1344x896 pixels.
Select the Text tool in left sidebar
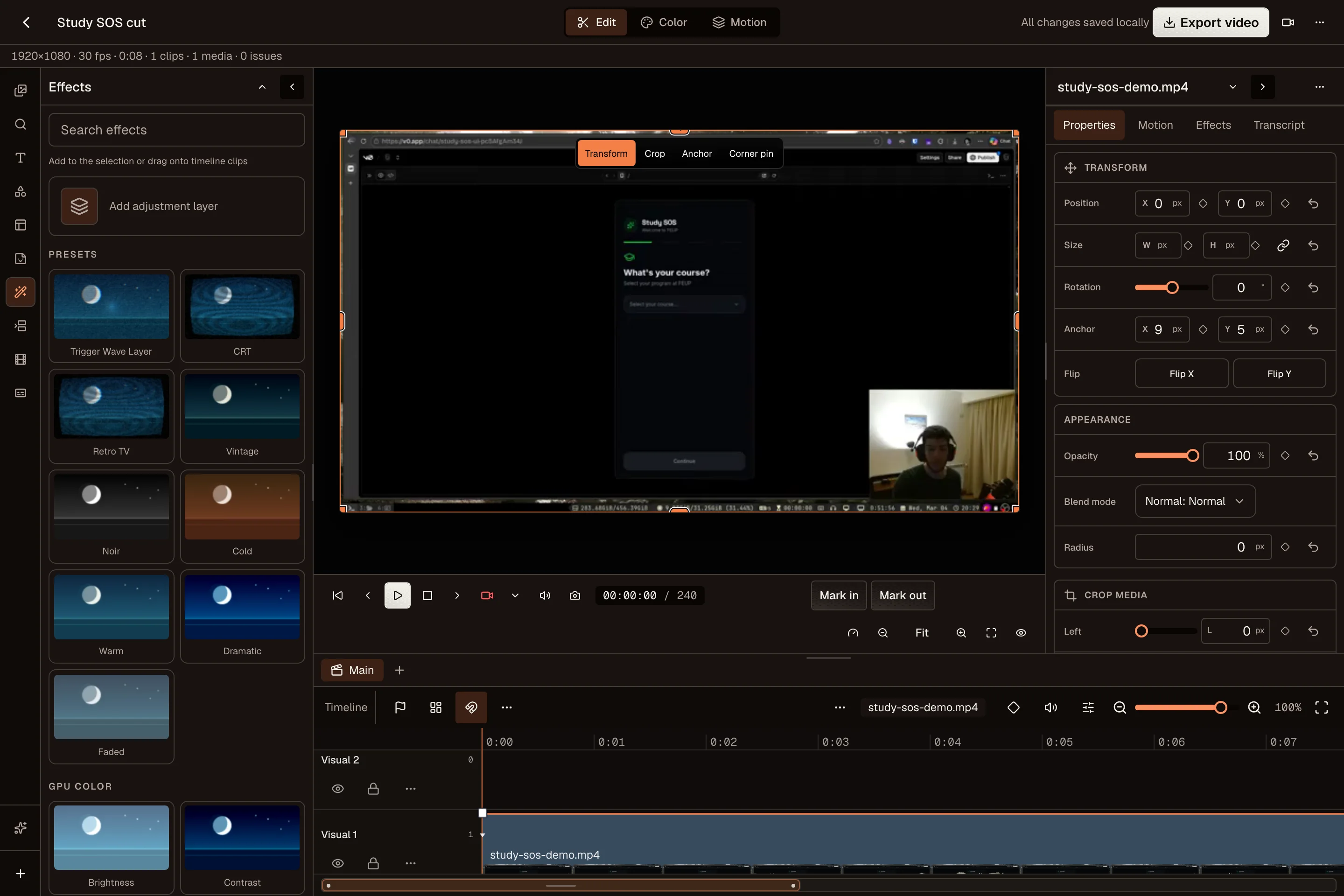21,158
